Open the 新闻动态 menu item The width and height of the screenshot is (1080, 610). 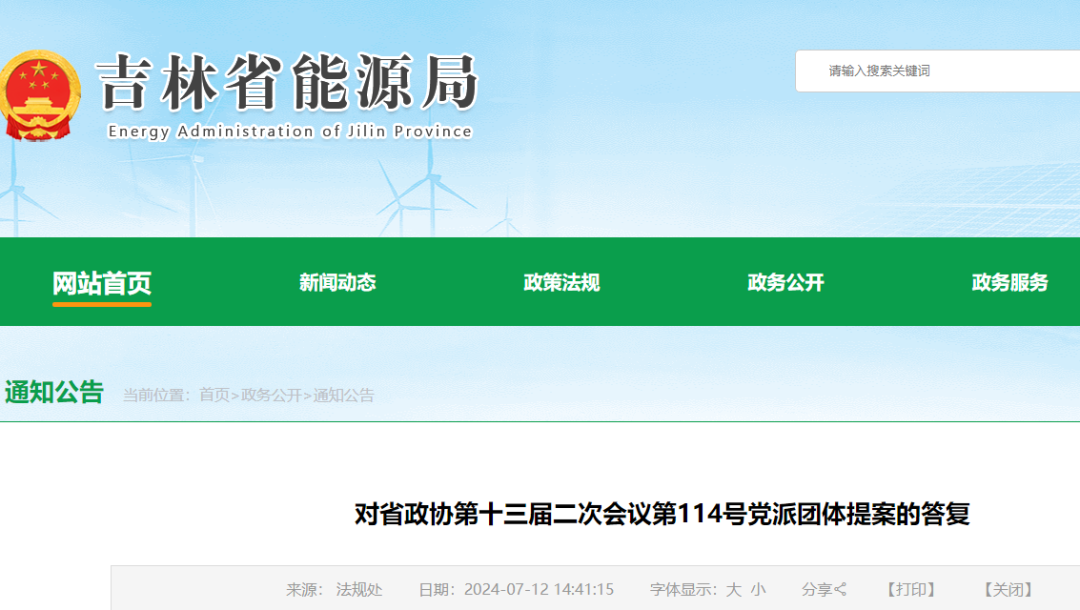[337, 283]
